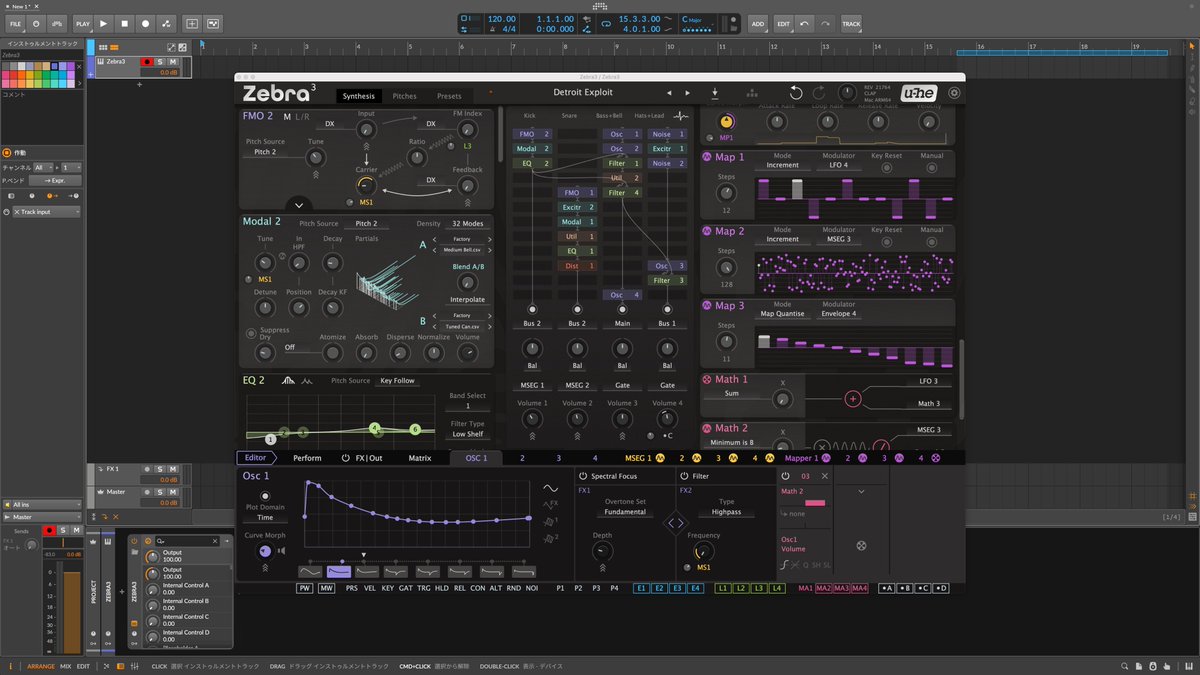
Task: Solo the Master track
Action: (161, 493)
